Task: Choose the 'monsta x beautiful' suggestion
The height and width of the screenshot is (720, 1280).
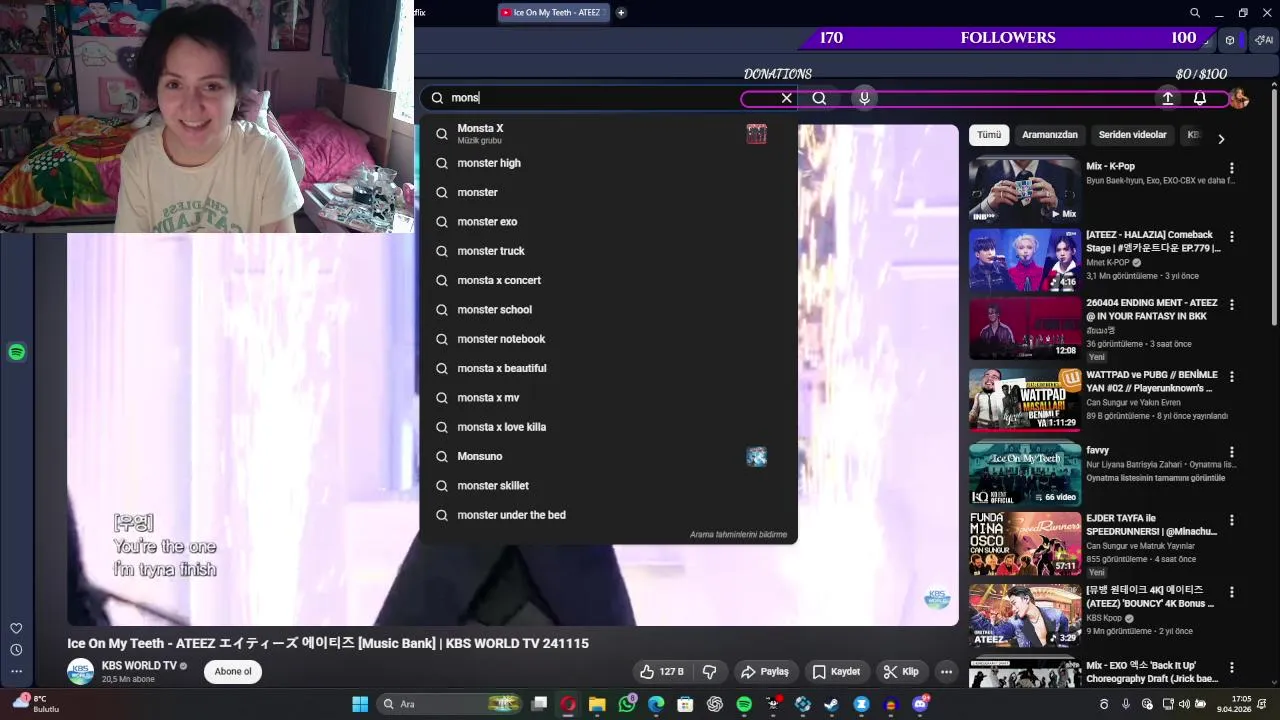Action: click(608, 368)
